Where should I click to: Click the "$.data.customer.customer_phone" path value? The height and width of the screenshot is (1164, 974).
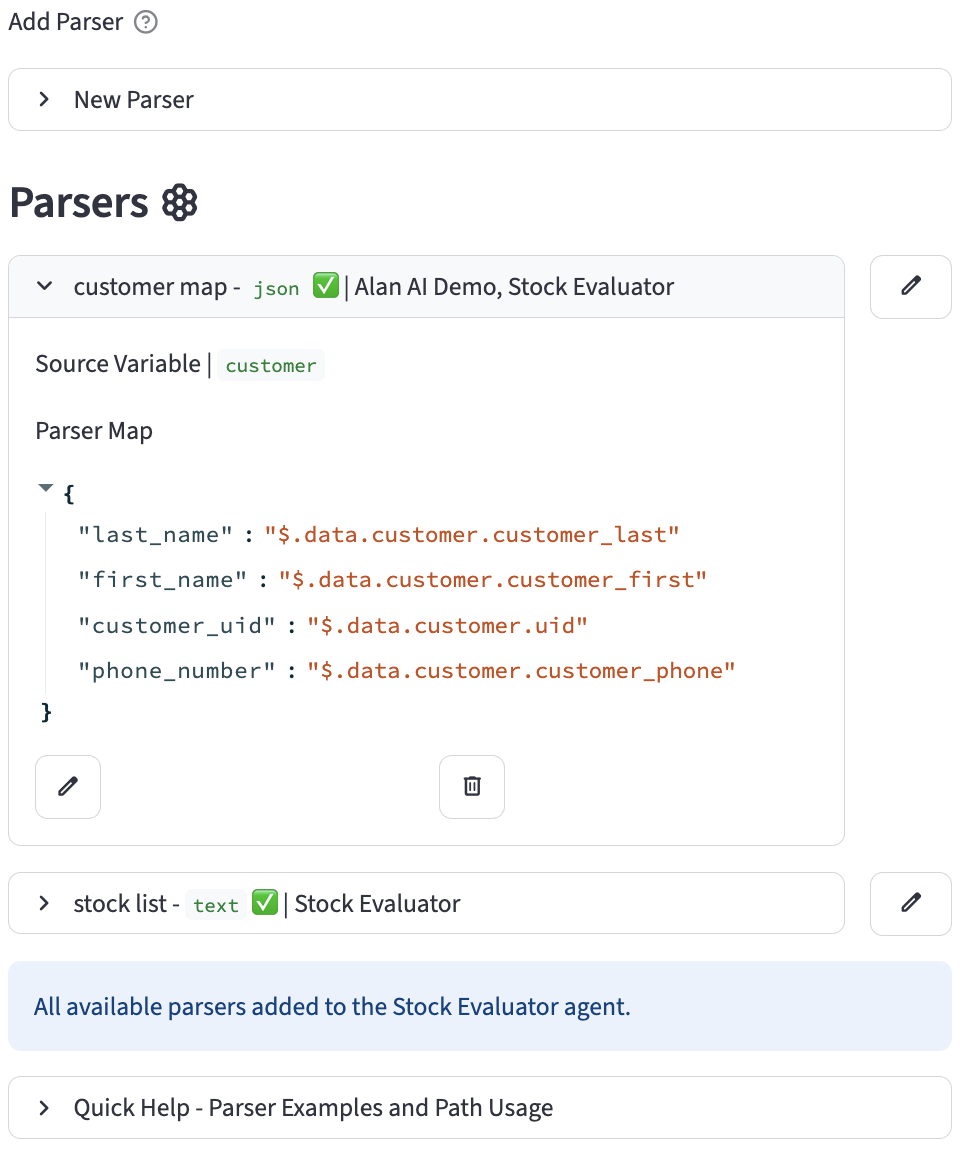[x=521, y=671]
